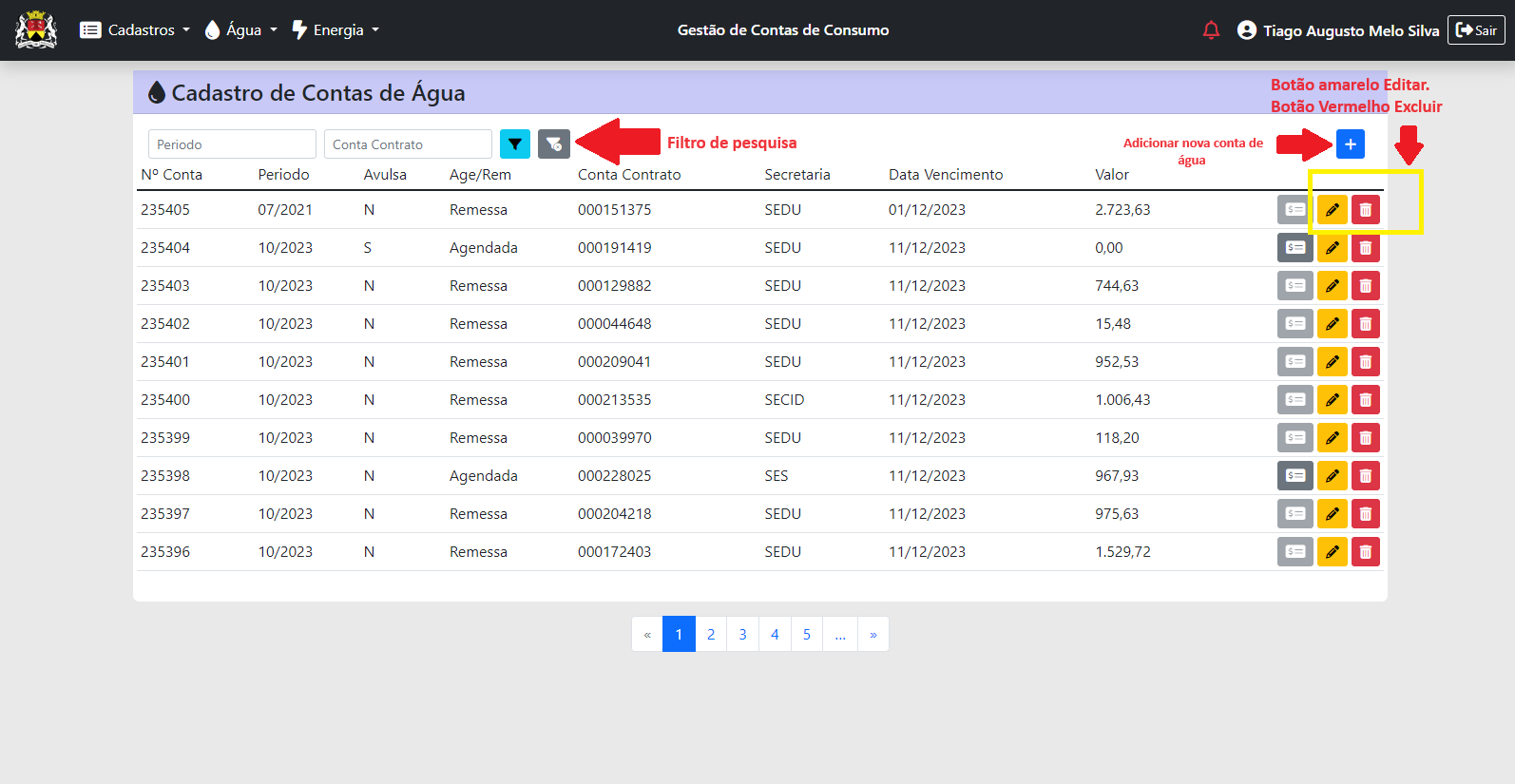The image size is (1515, 784).
Task: Click the Gestão de Contas de Consumo title
Action: coord(783,29)
